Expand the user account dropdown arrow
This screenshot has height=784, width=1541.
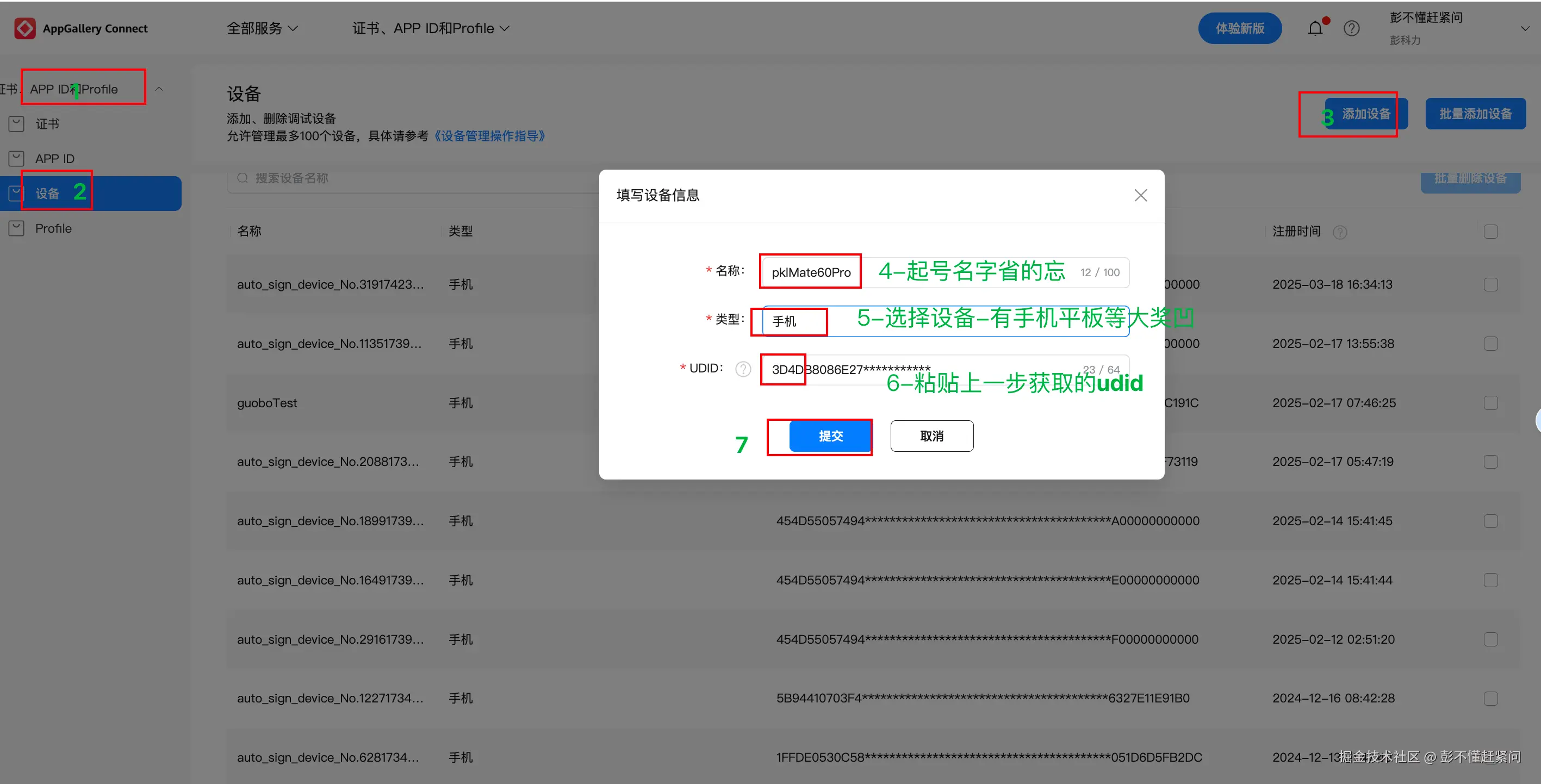pyautogui.click(x=1524, y=28)
